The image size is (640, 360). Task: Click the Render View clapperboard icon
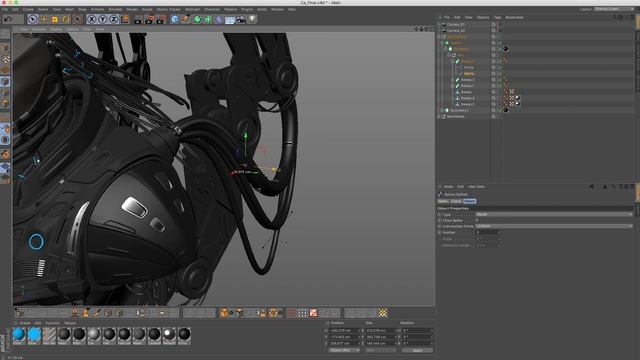point(138,19)
